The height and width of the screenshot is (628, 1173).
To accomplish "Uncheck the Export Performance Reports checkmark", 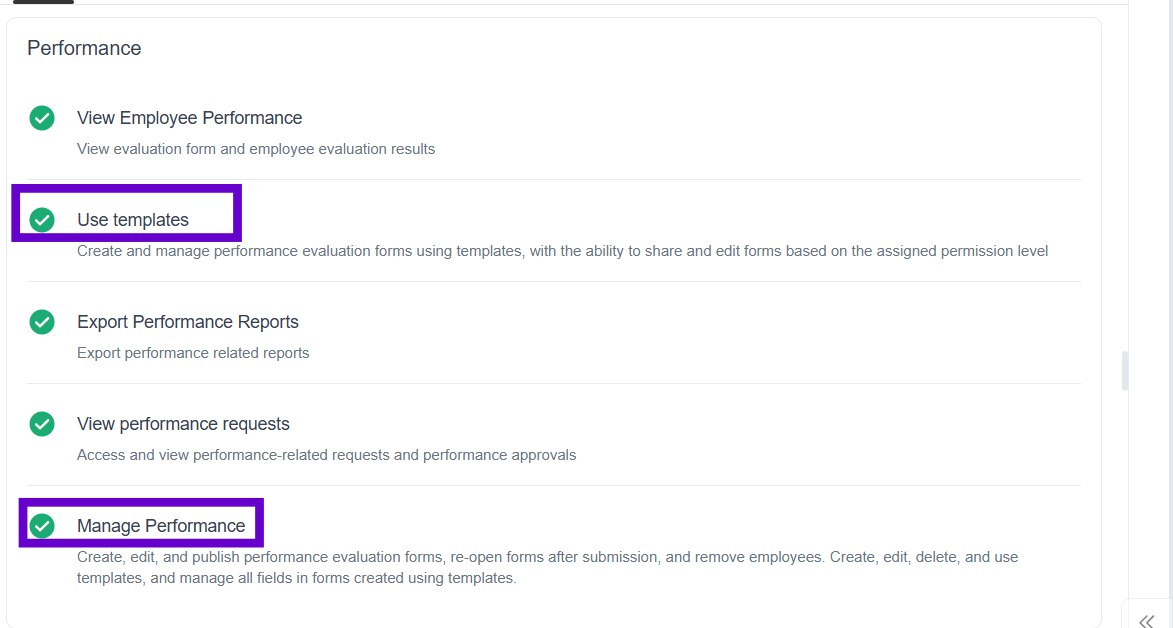I will pyautogui.click(x=42, y=322).
